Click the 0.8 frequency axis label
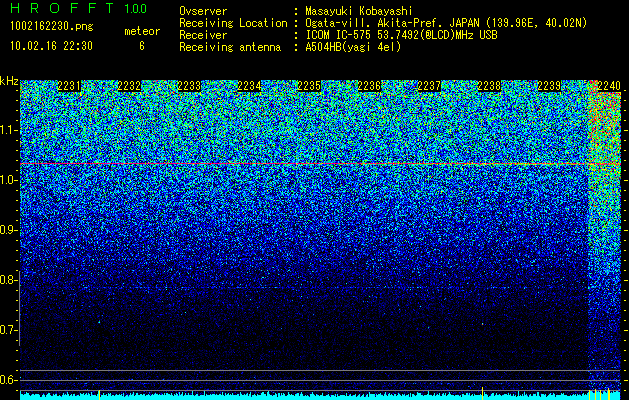The width and height of the screenshot is (629, 400). click(9, 280)
